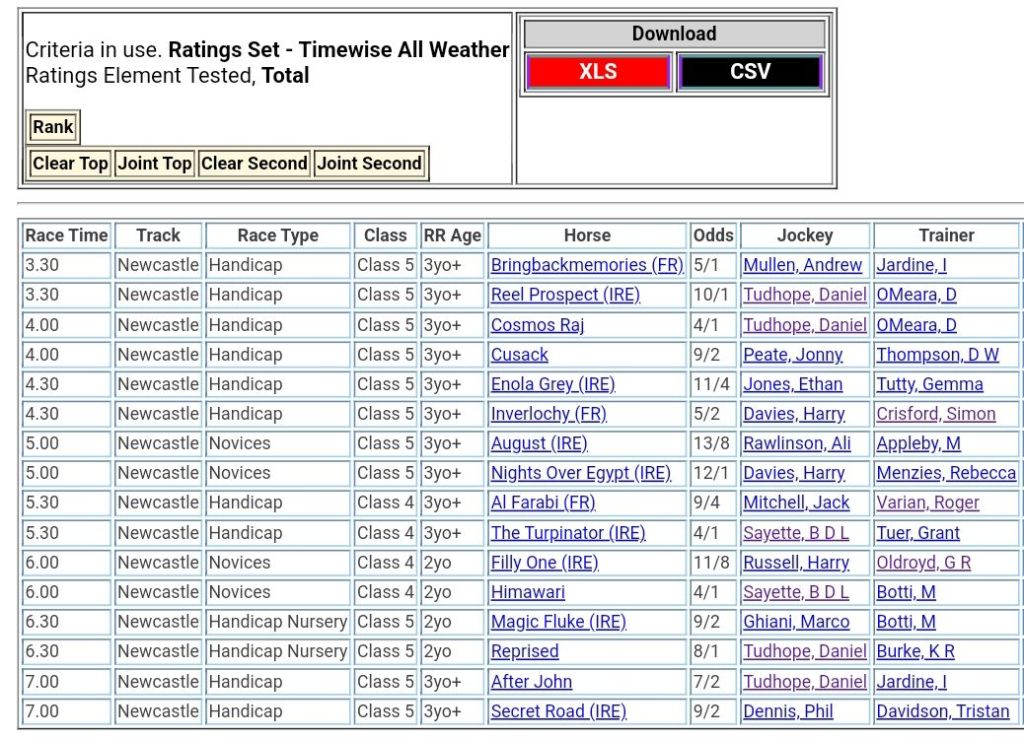View jockey Rawlinson, Ali's details

tap(797, 443)
